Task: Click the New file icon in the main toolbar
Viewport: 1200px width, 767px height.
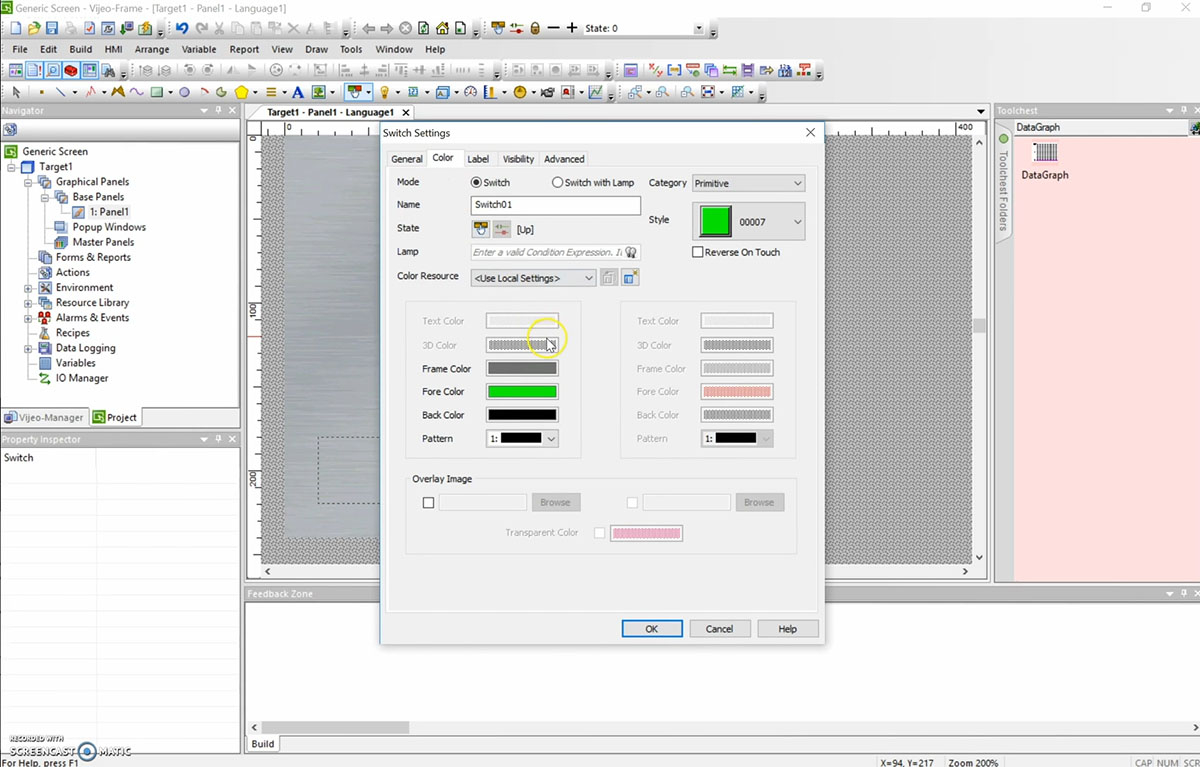Action: click(x=17, y=28)
